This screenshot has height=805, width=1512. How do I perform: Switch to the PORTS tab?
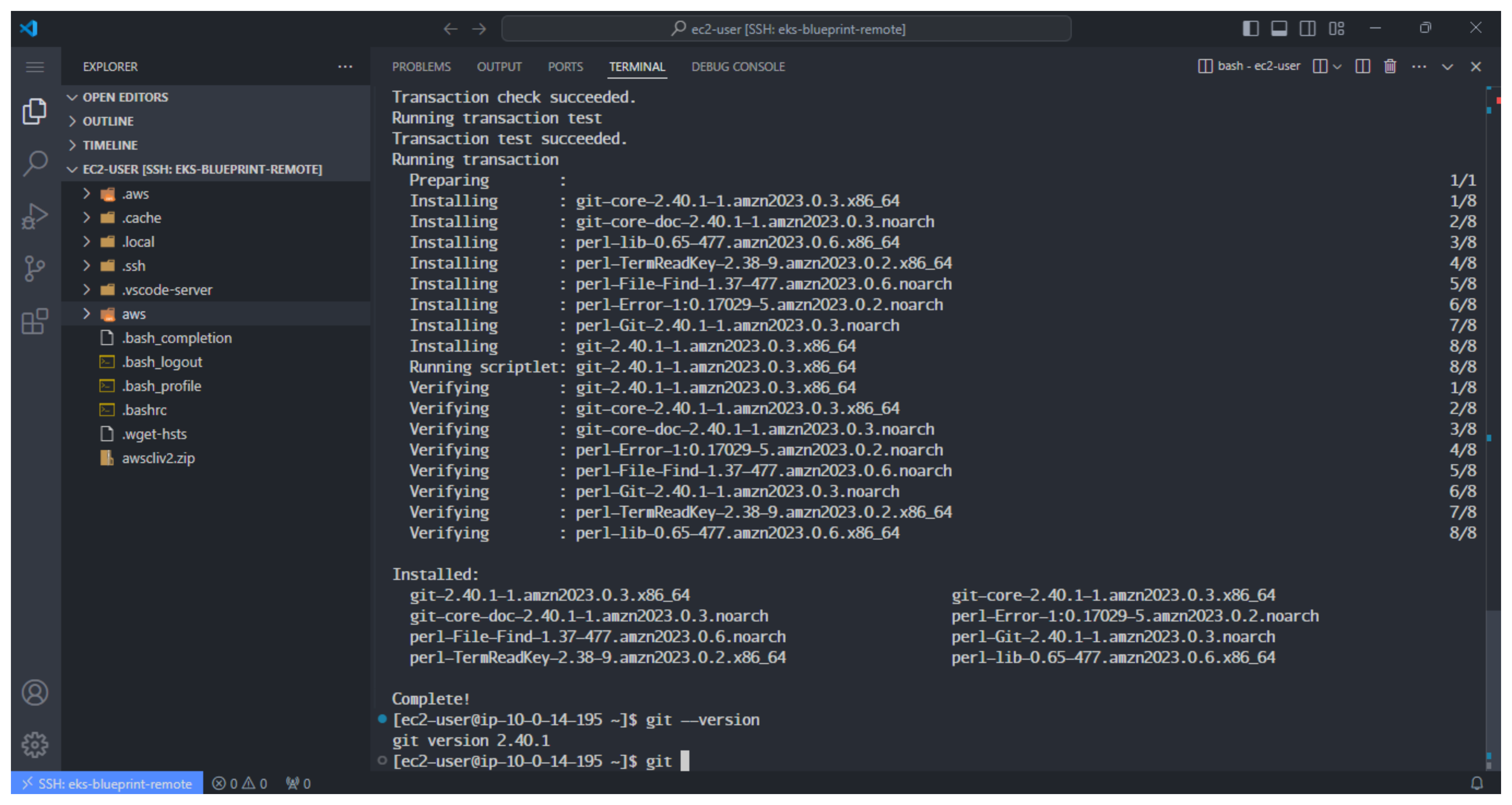[x=565, y=67]
